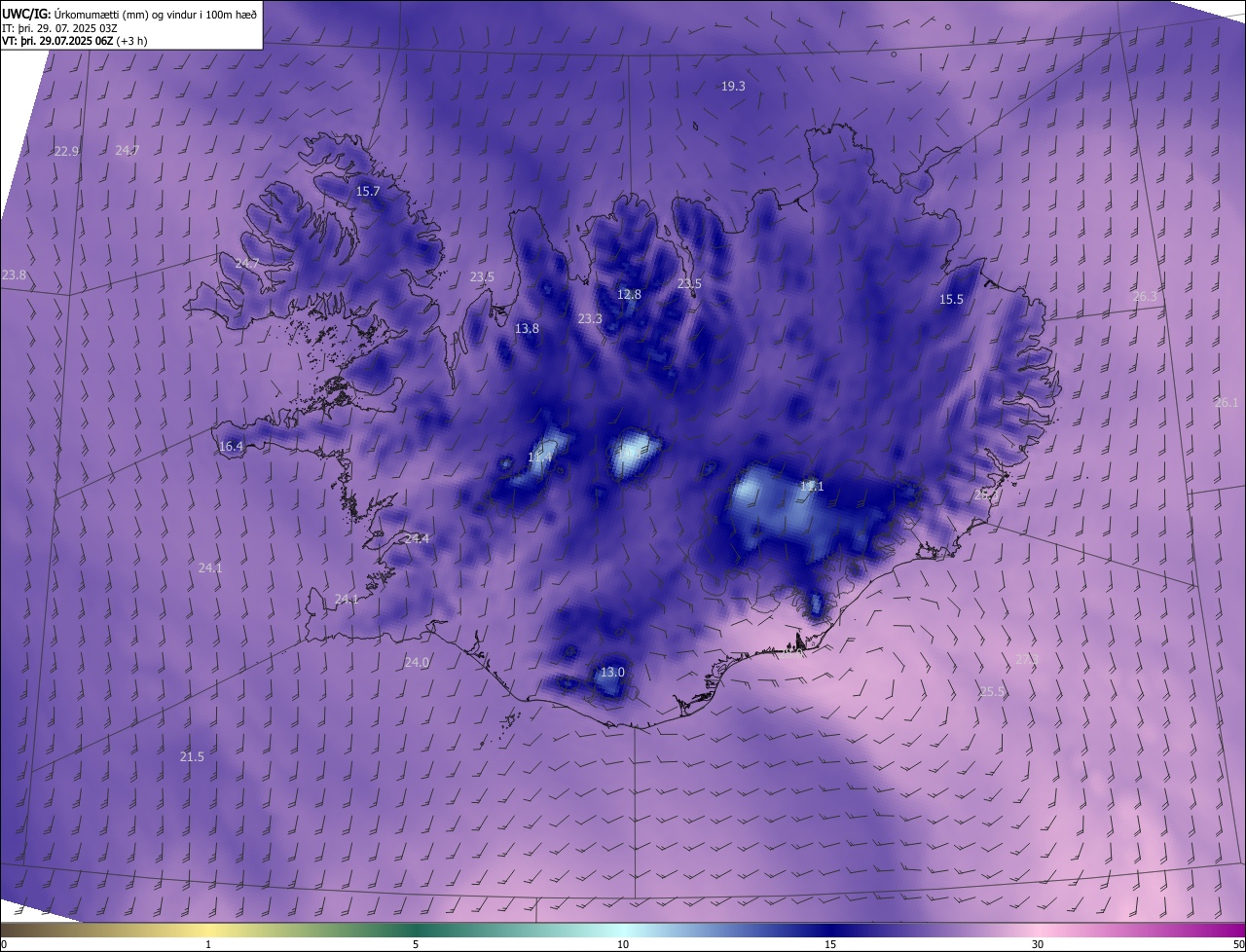Click the 12.8 map value
1246x952 pixels.
pos(630,294)
